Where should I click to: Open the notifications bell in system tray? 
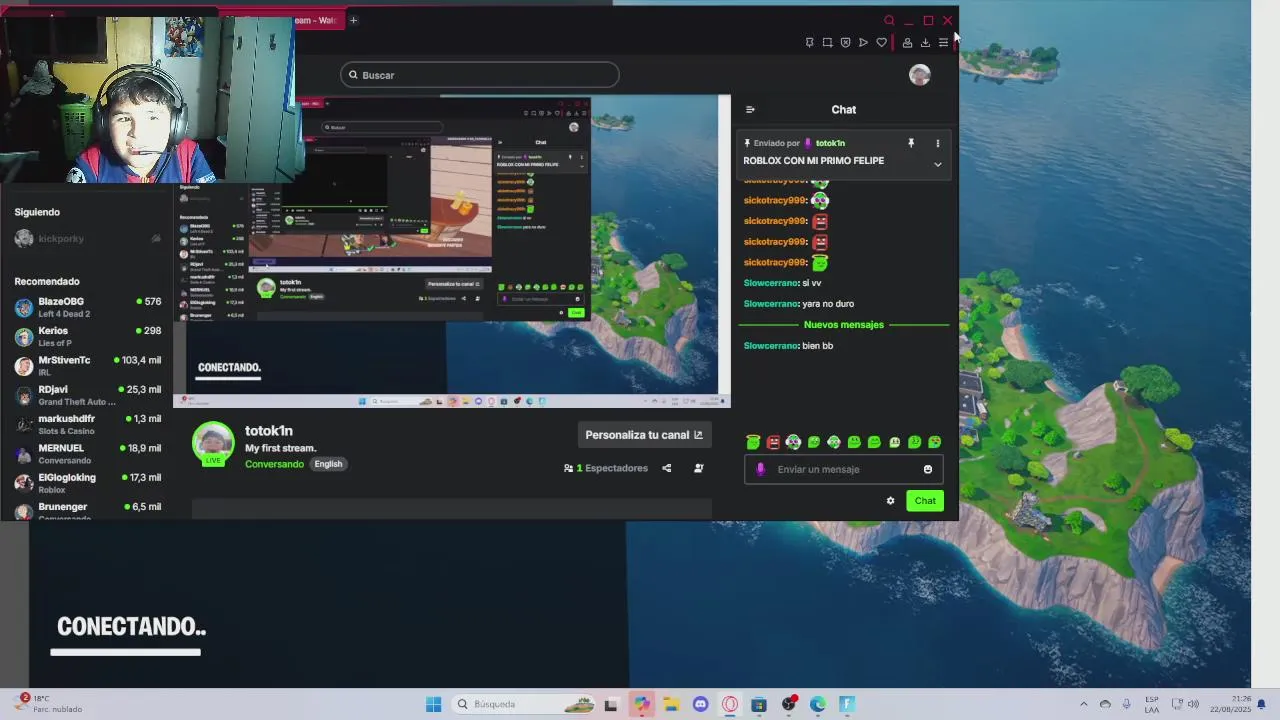pyautogui.click(x=1261, y=704)
